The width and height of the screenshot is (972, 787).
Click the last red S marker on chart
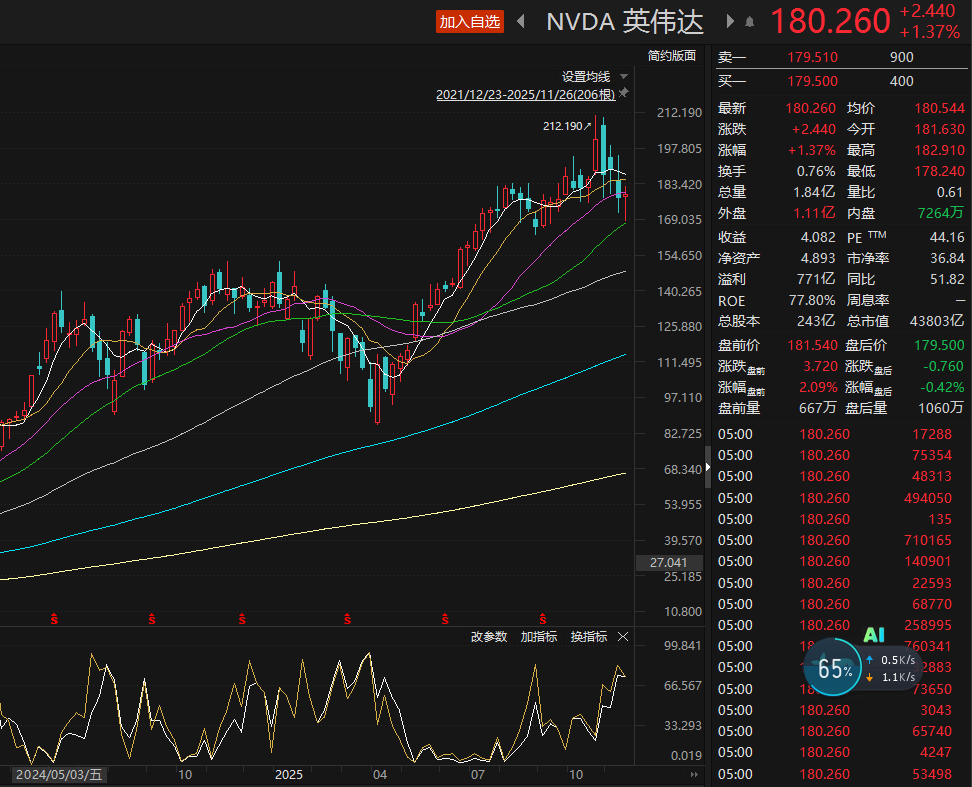pyautogui.click(x=543, y=620)
